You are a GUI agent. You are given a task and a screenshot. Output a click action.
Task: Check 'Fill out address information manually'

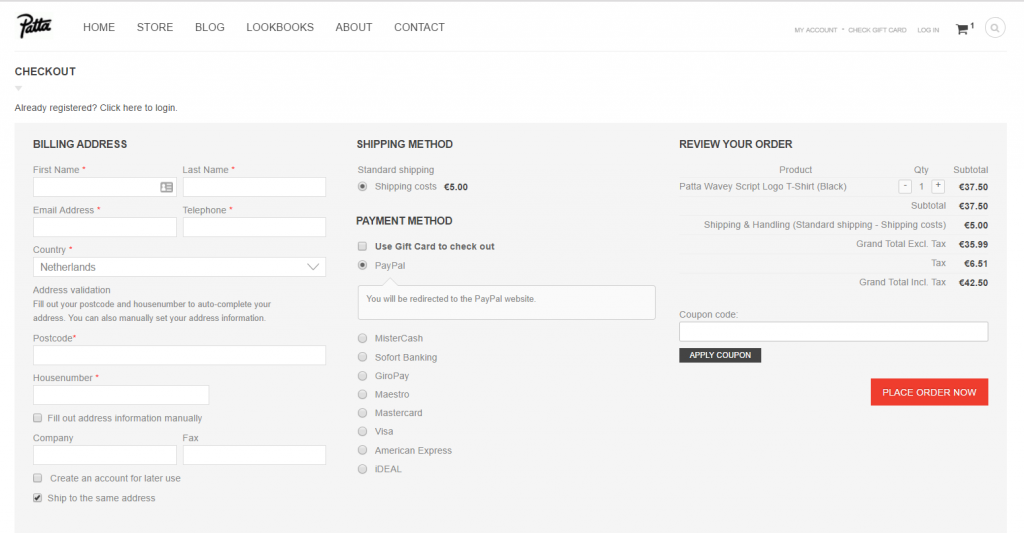[x=38, y=418]
